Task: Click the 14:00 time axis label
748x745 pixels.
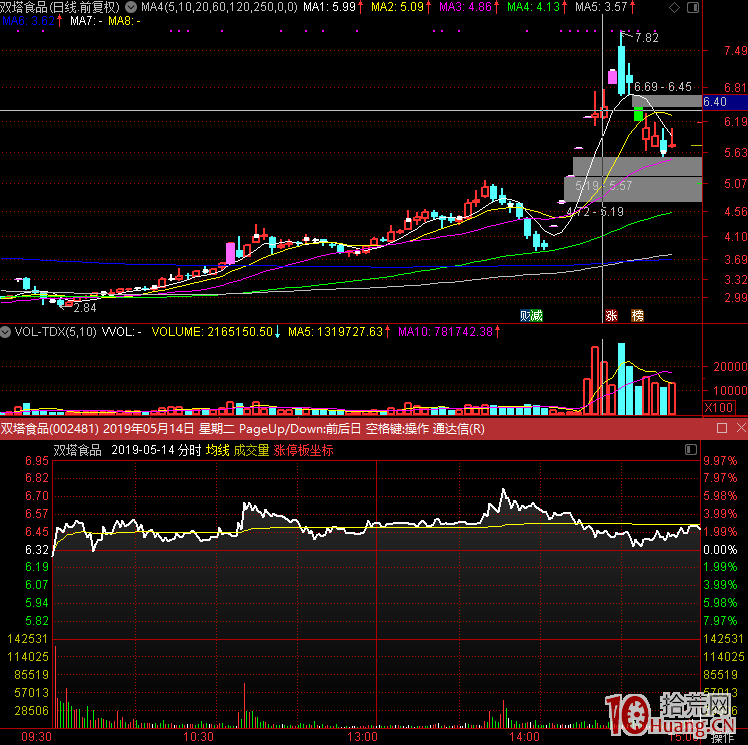Action: [x=524, y=737]
